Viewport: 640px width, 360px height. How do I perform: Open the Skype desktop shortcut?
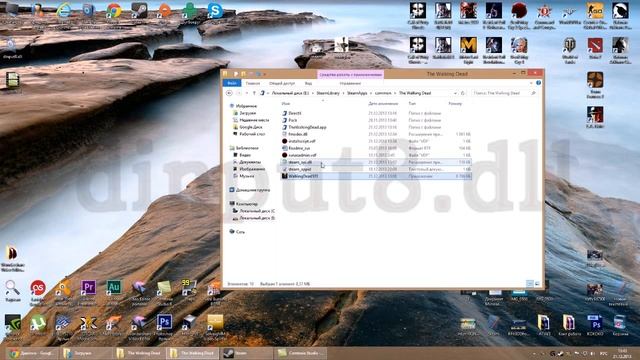(x=215, y=11)
